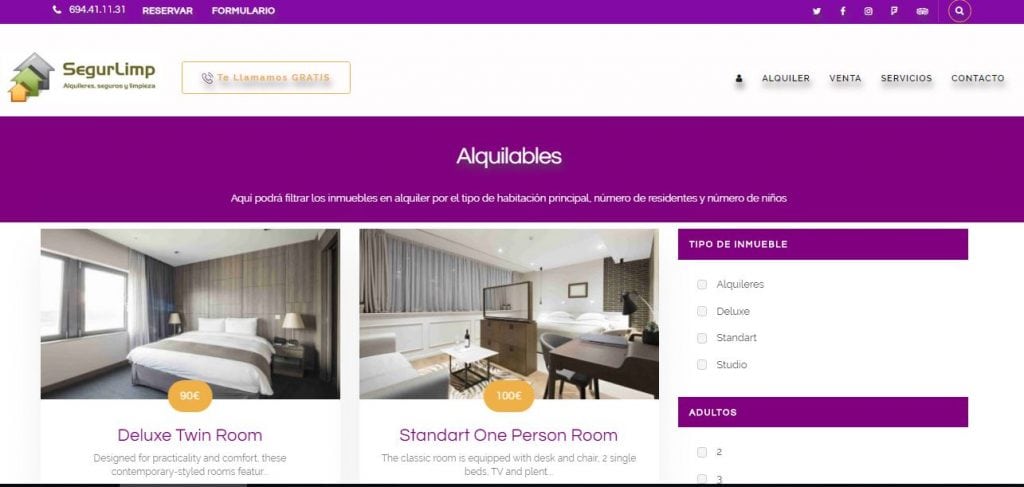
Task: Check the Alquileres filter box
Action: coord(702,285)
